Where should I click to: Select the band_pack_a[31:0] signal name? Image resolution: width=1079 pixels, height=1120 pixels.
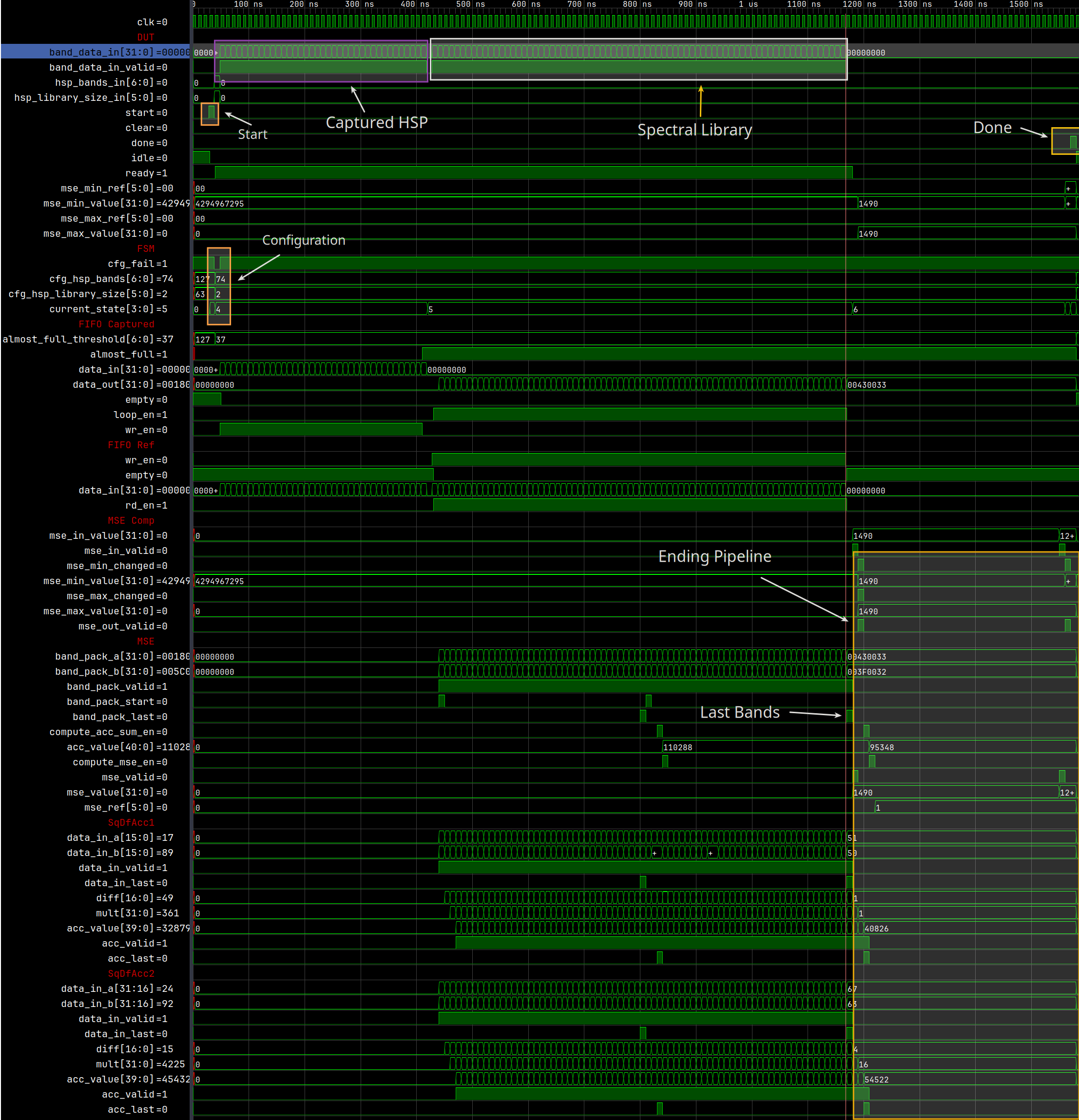tap(122, 657)
